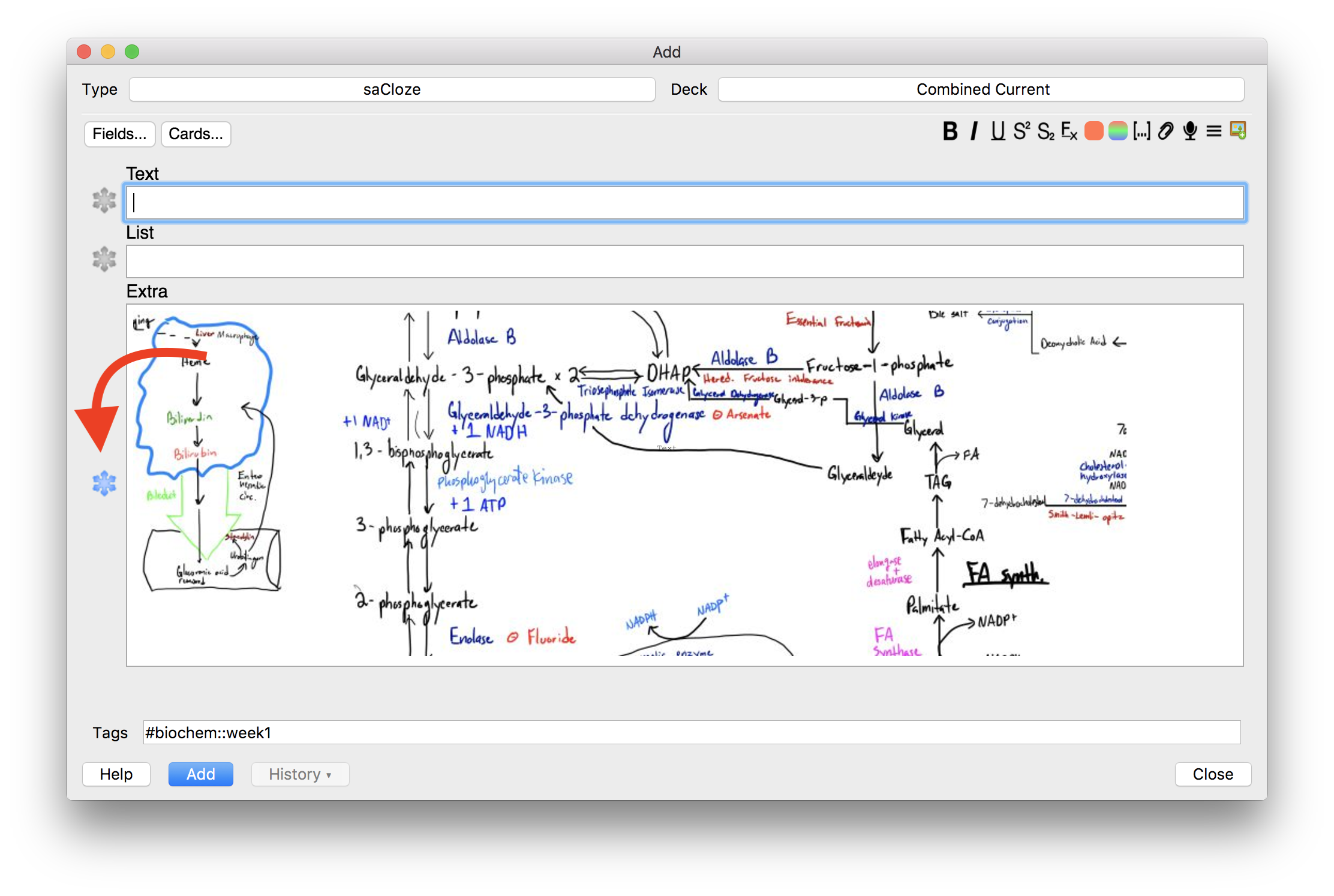
Task: Click the add image icon in toolbar
Action: (1238, 131)
